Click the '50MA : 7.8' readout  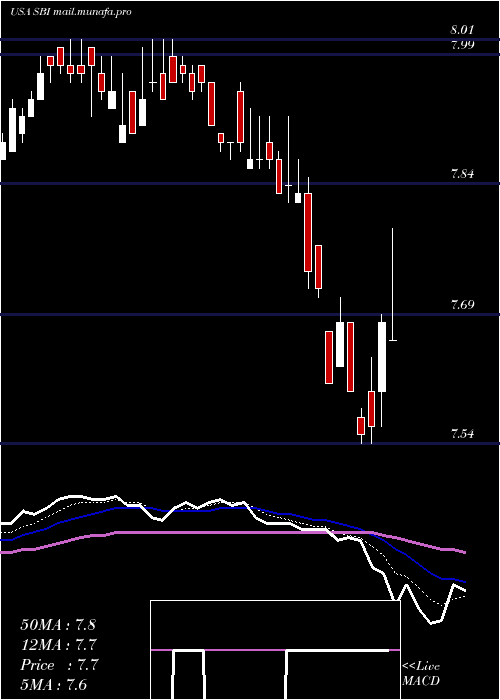coord(58,625)
